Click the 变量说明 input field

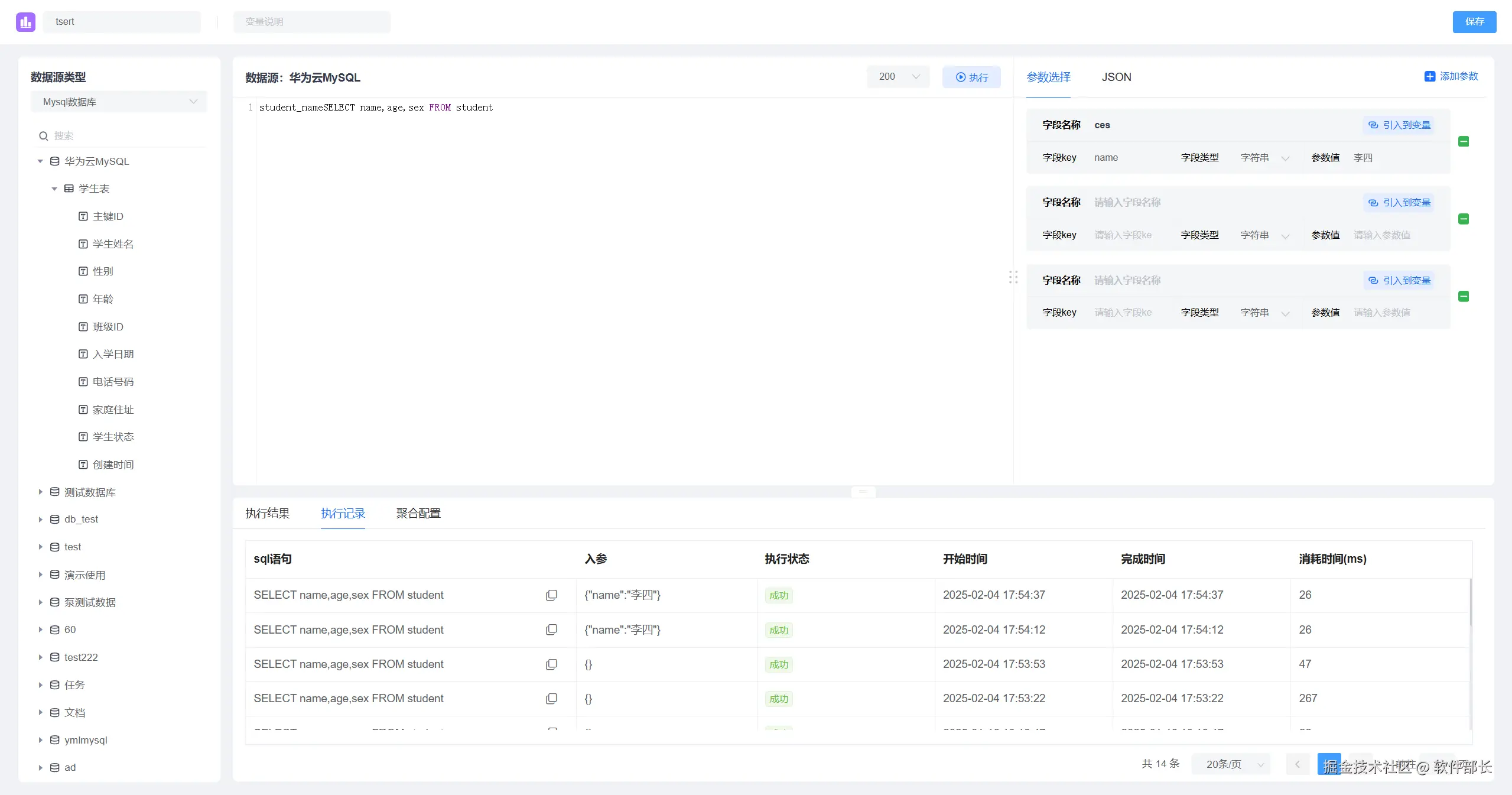(312, 22)
